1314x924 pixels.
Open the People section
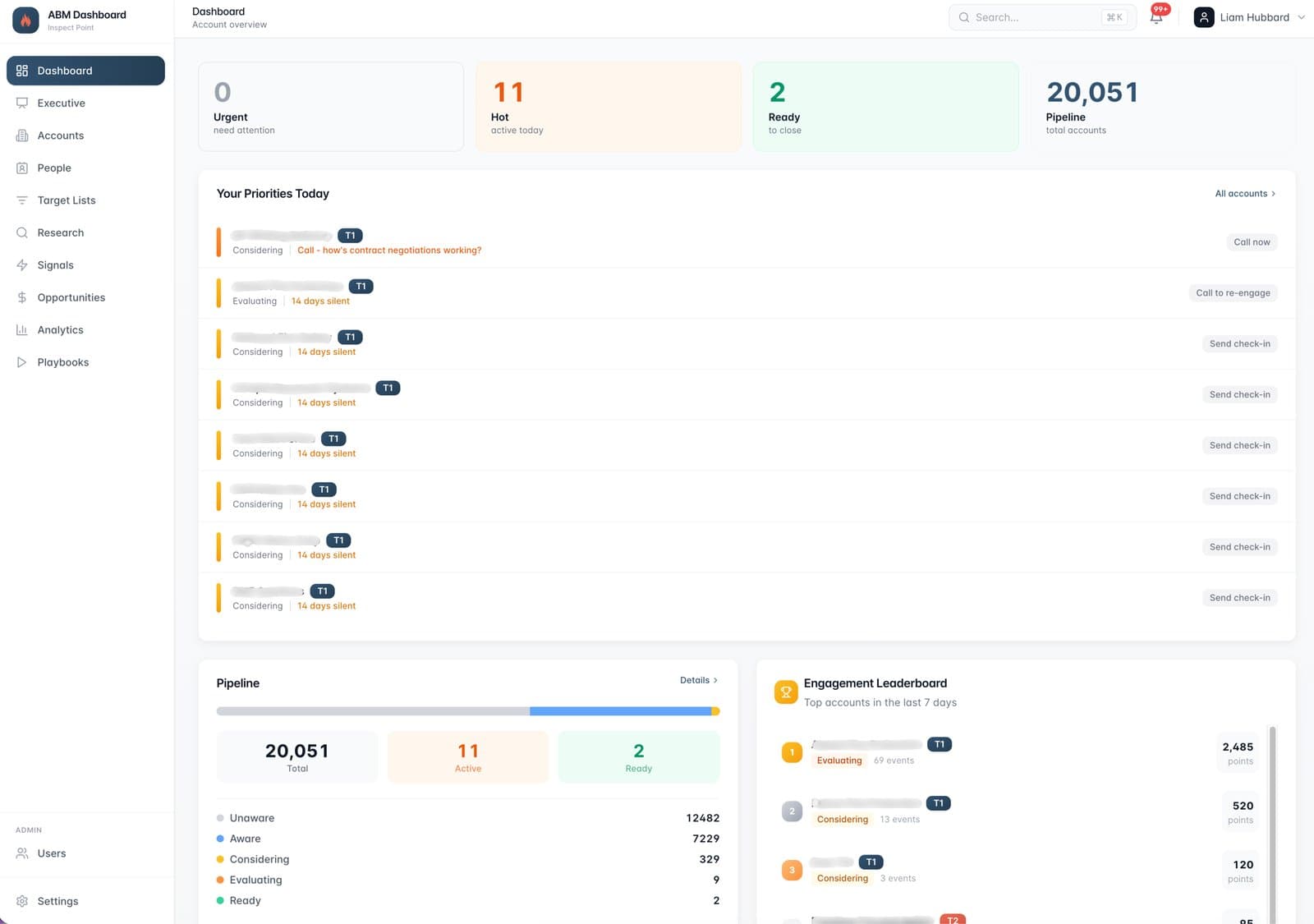[x=85, y=168]
